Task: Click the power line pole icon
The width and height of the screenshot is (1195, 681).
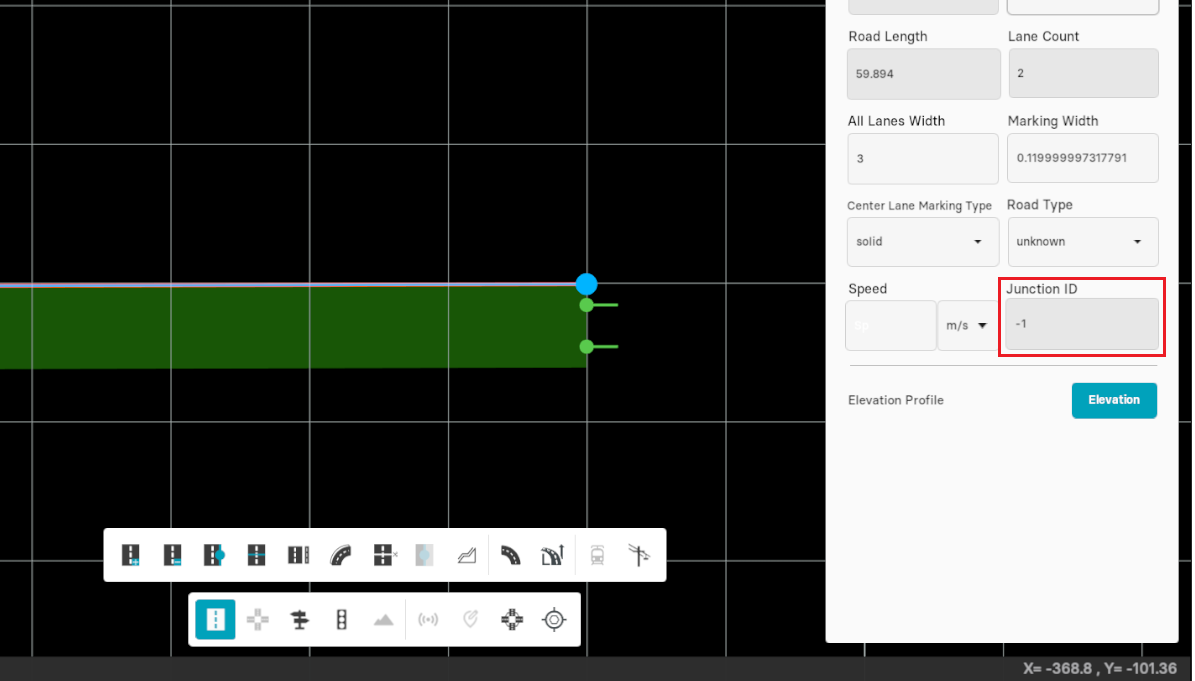Action: pyautogui.click(x=639, y=555)
